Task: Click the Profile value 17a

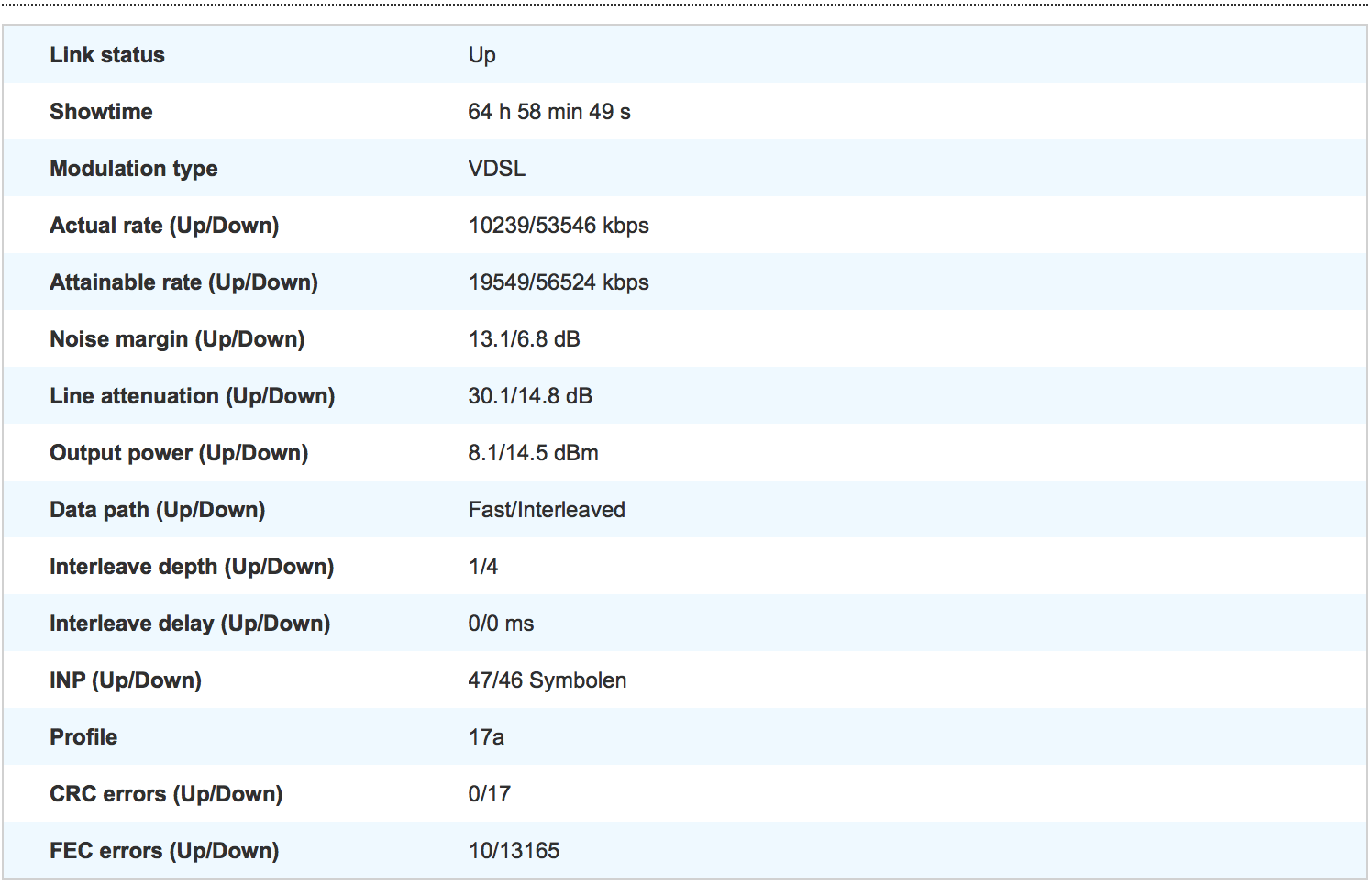Action: [x=486, y=737]
